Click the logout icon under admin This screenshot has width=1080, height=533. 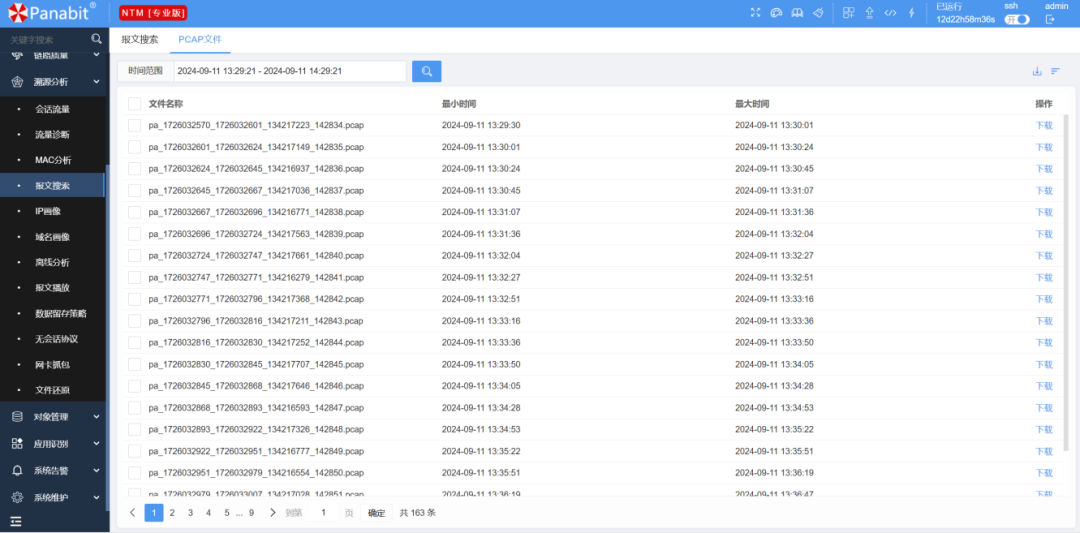pos(1050,19)
